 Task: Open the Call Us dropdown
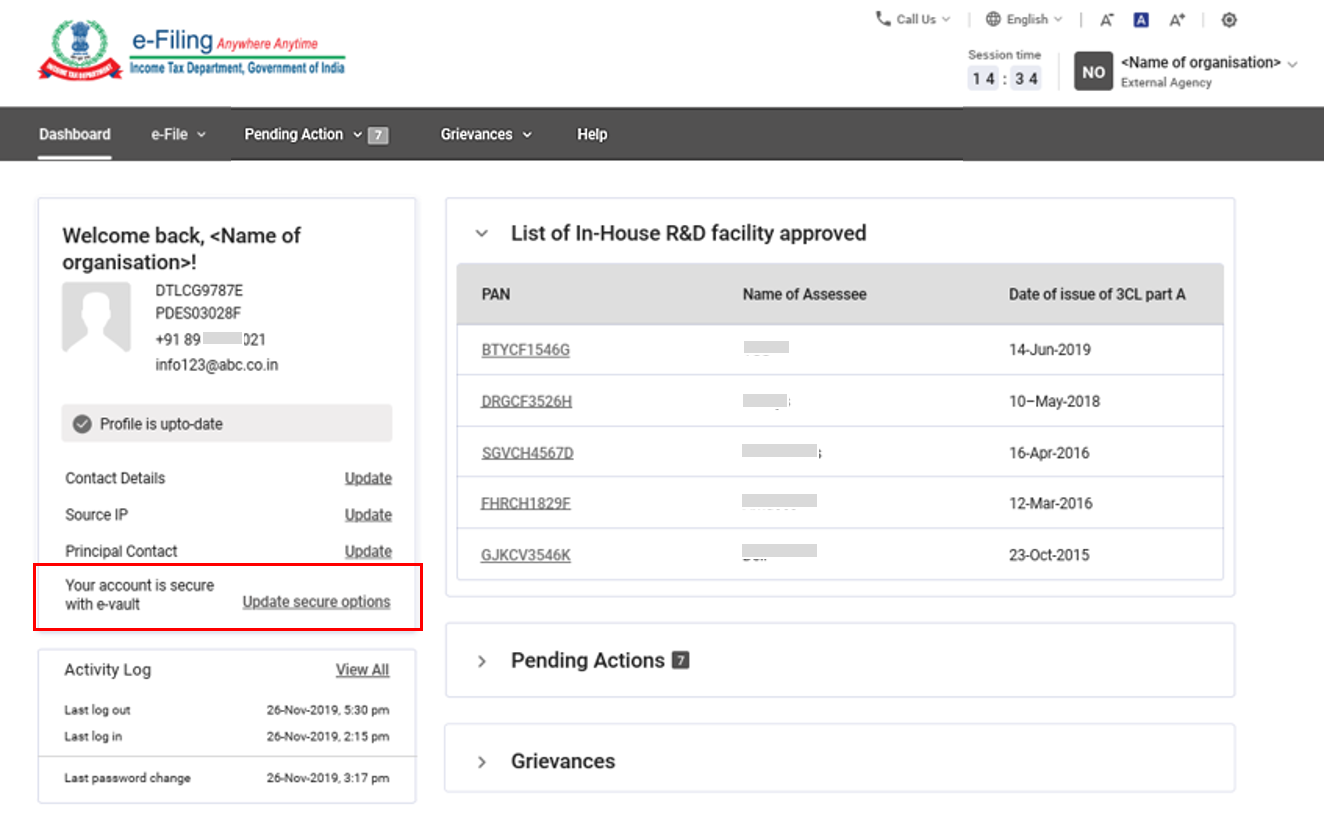912,19
